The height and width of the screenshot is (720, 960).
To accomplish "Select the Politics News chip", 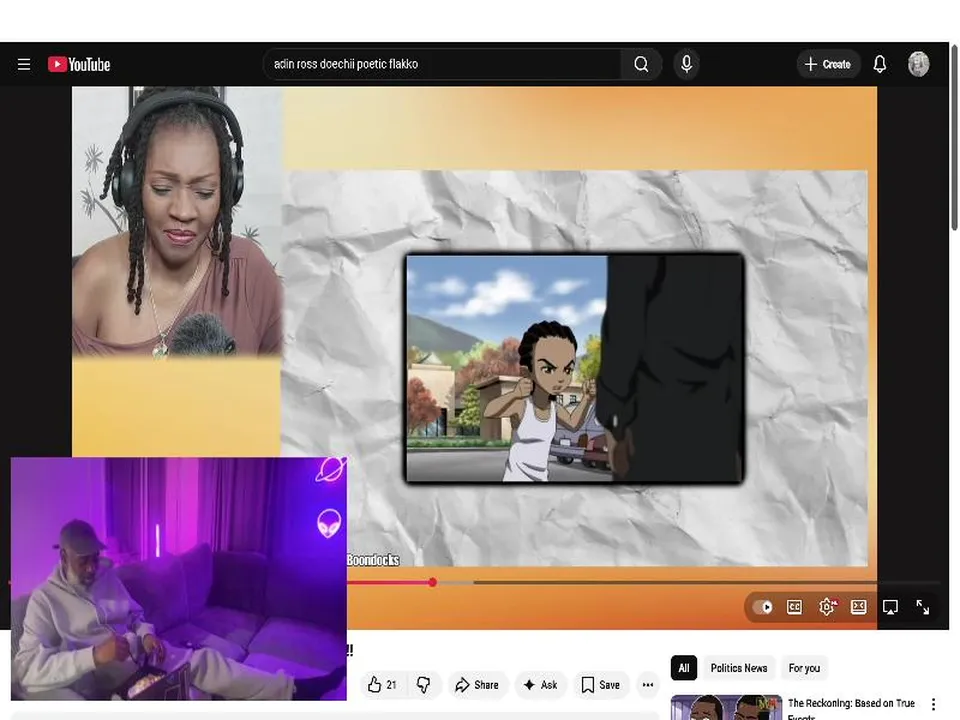I will pos(739,668).
